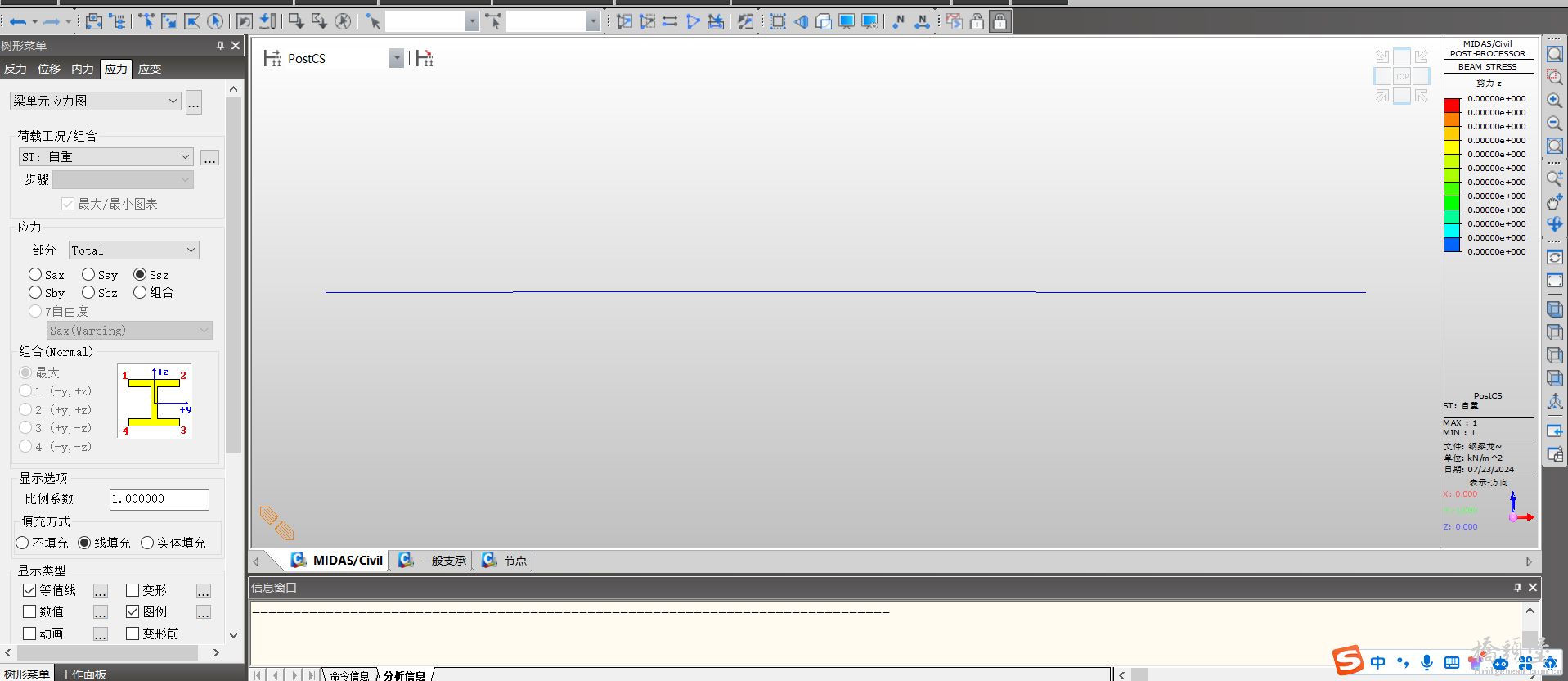Viewport: 1568px width, 681px height.
Task: Click the Sogou input method S icon
Action: [x=1348, y=661]
